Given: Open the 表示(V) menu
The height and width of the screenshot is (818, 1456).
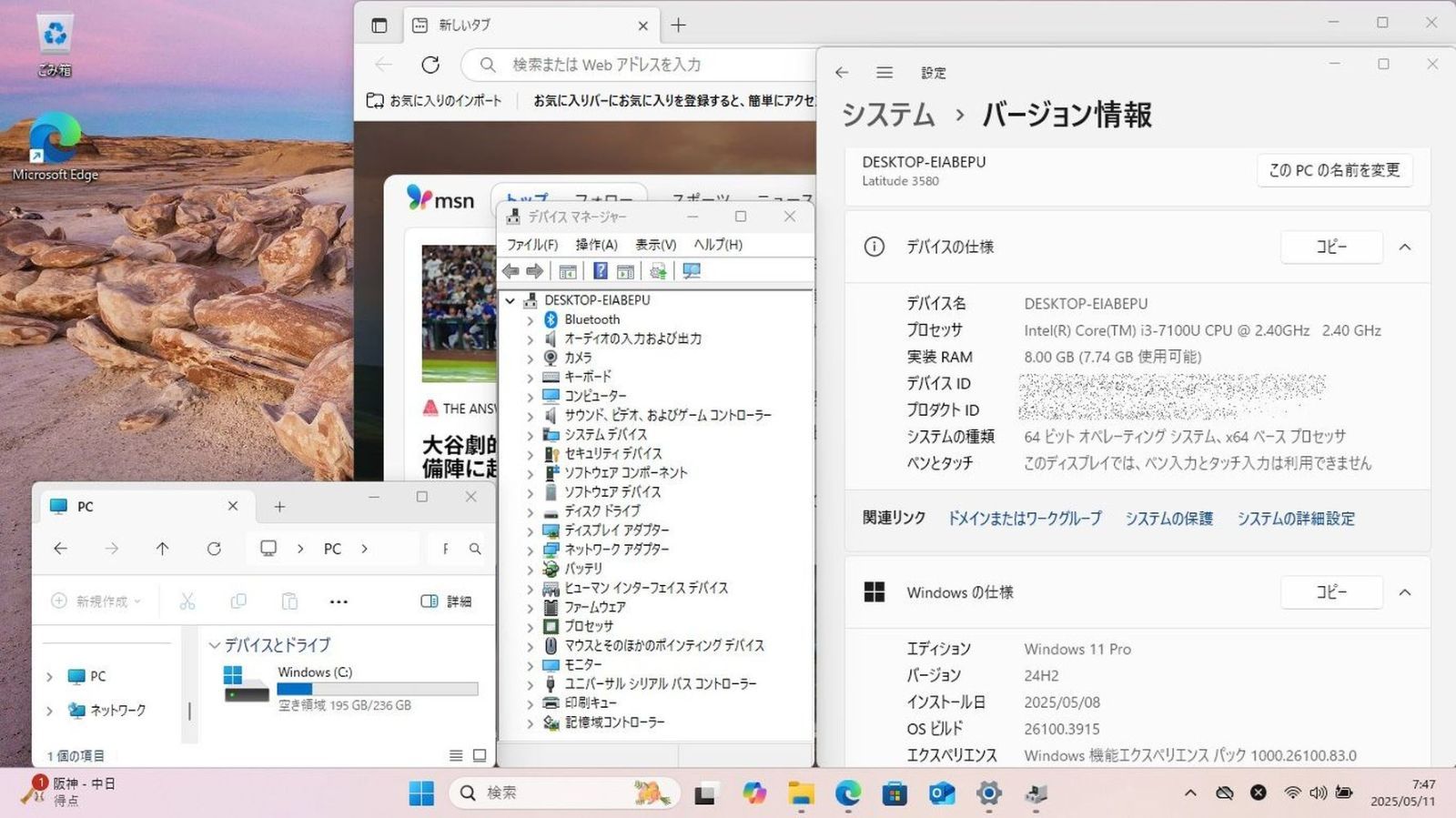Looking at the screenshot, I should tap(655, 245).
